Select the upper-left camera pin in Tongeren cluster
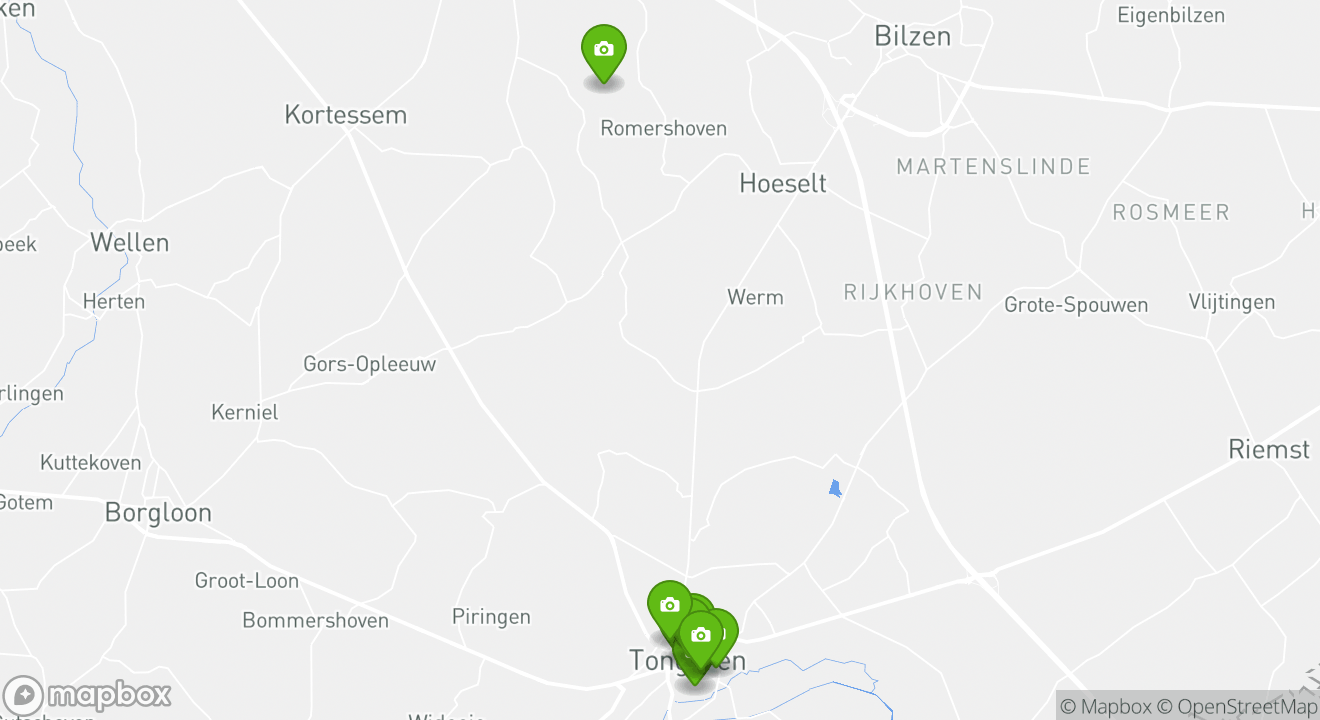The image size is (1320, 720). pos(670,608)
